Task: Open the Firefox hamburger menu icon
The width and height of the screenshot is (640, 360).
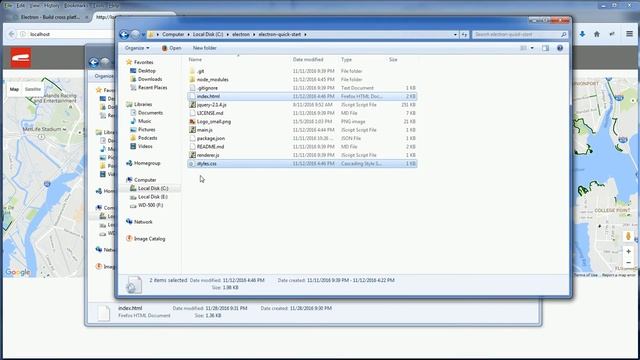Action: tap(629, 34)
